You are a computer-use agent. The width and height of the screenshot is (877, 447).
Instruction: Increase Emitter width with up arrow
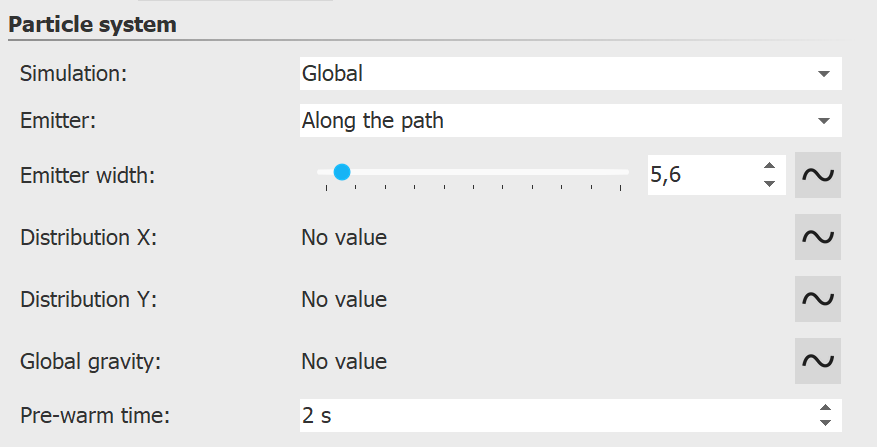769,166
